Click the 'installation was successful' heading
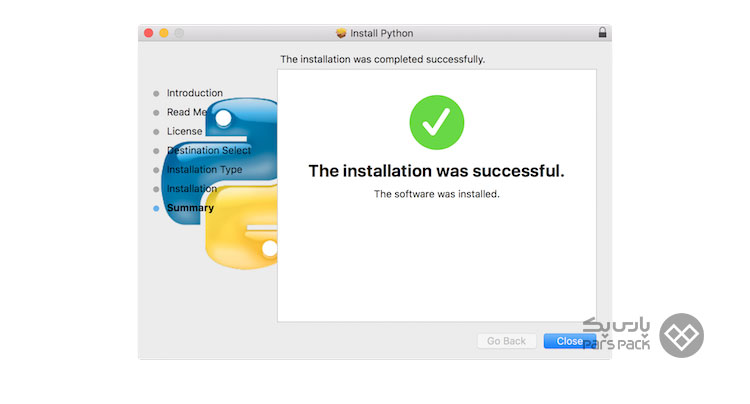 436,171
